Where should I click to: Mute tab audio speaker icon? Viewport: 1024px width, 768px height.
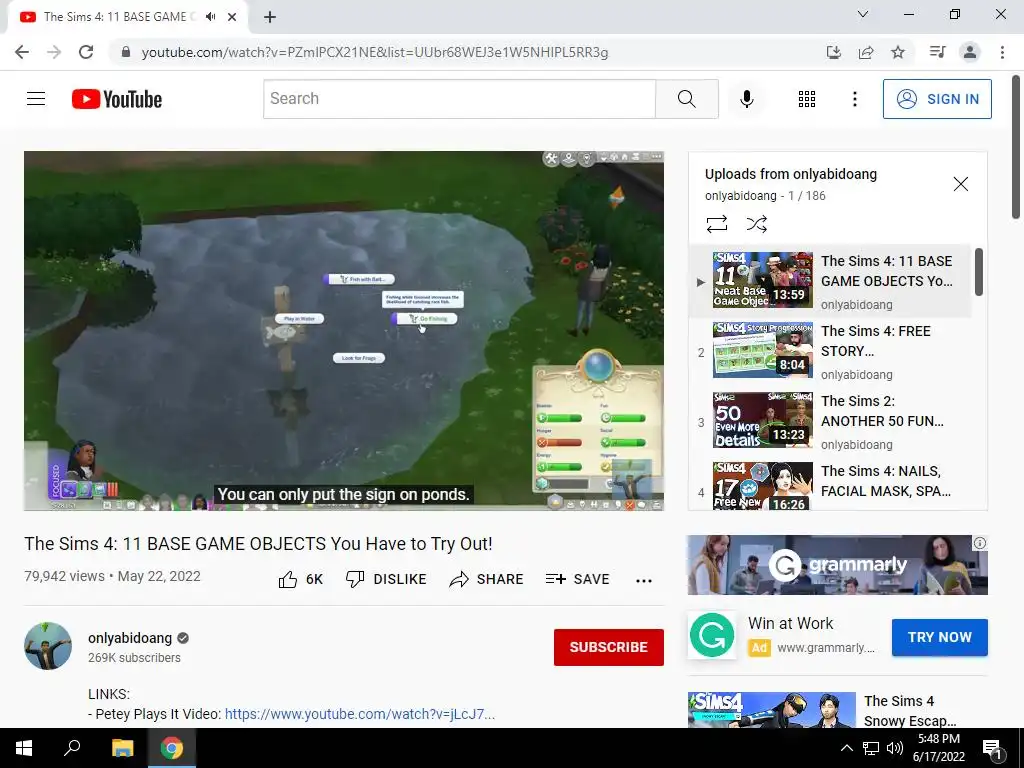pos(210,17)
